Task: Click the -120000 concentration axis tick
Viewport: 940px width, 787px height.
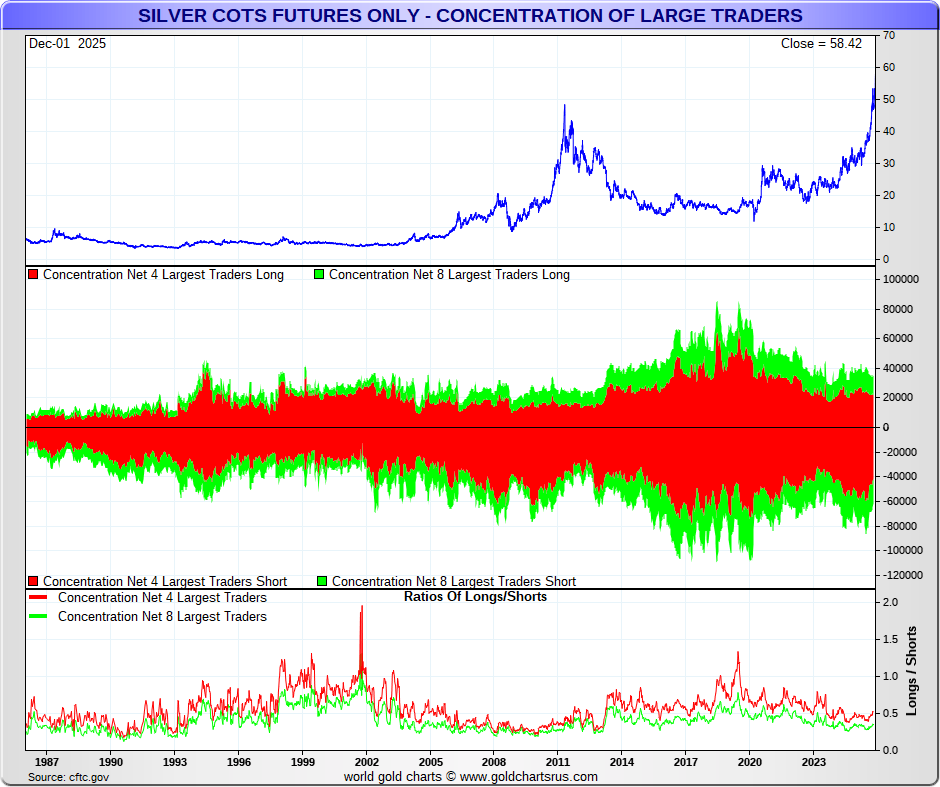Action: pyautogui.click(x=903, y=575)
